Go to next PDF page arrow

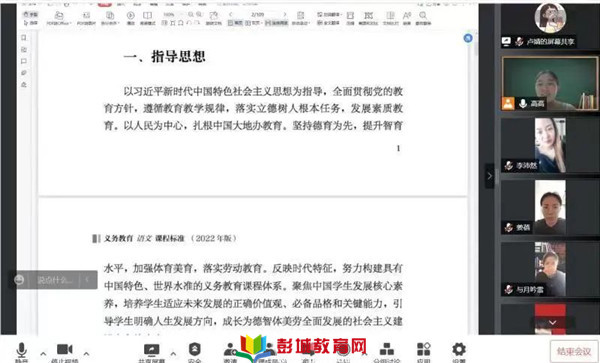(285, 15)
